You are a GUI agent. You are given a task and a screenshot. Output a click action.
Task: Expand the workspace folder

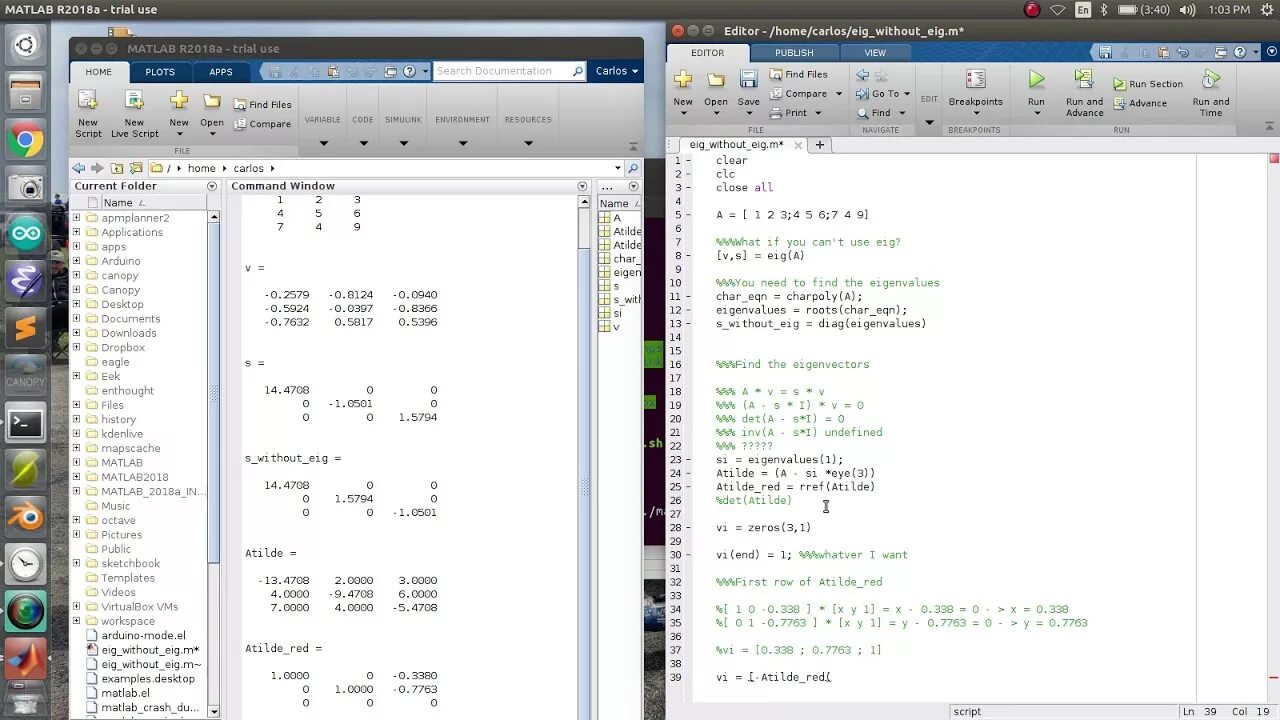click(77, 621)
